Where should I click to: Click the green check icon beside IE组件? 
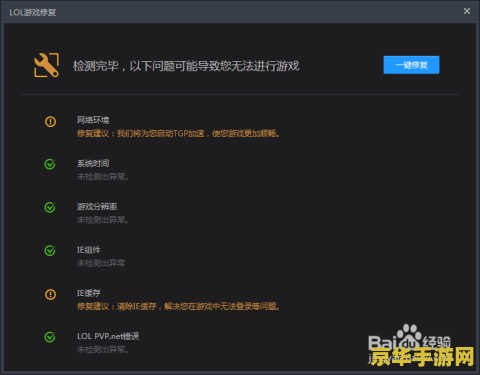[x=50, y=251]
